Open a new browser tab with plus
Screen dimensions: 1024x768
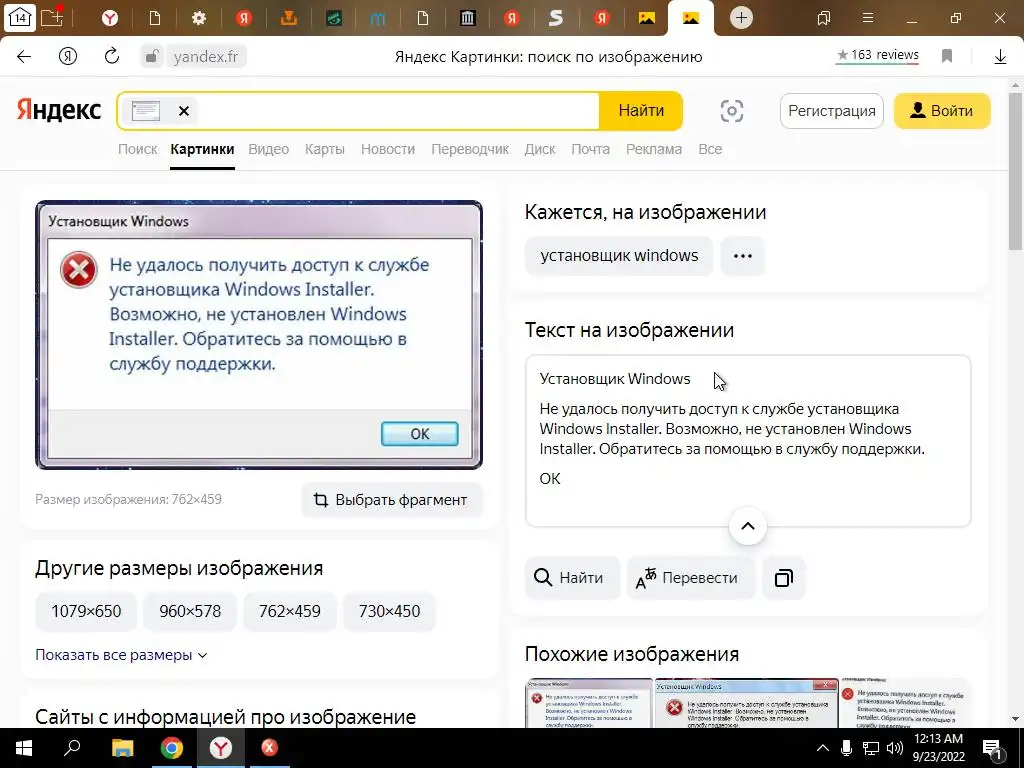click(741, 18)
